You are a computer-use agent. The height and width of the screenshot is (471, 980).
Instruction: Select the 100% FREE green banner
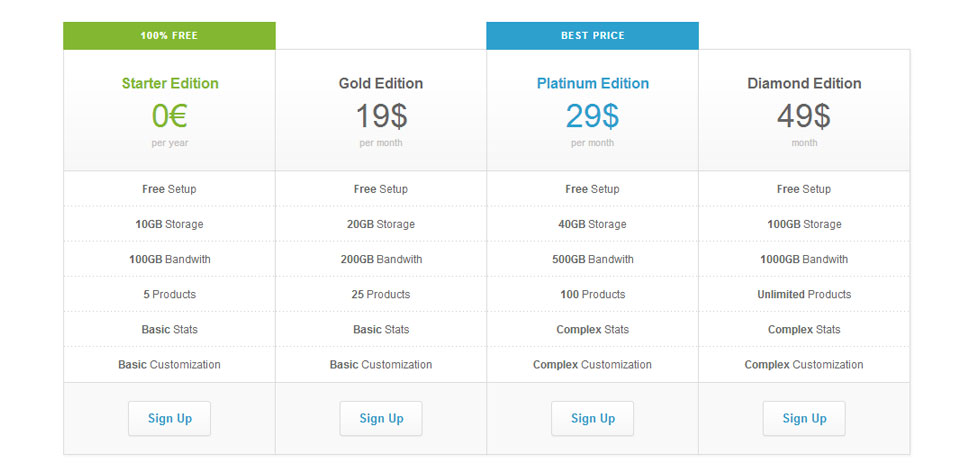click(x=169, y=36)
